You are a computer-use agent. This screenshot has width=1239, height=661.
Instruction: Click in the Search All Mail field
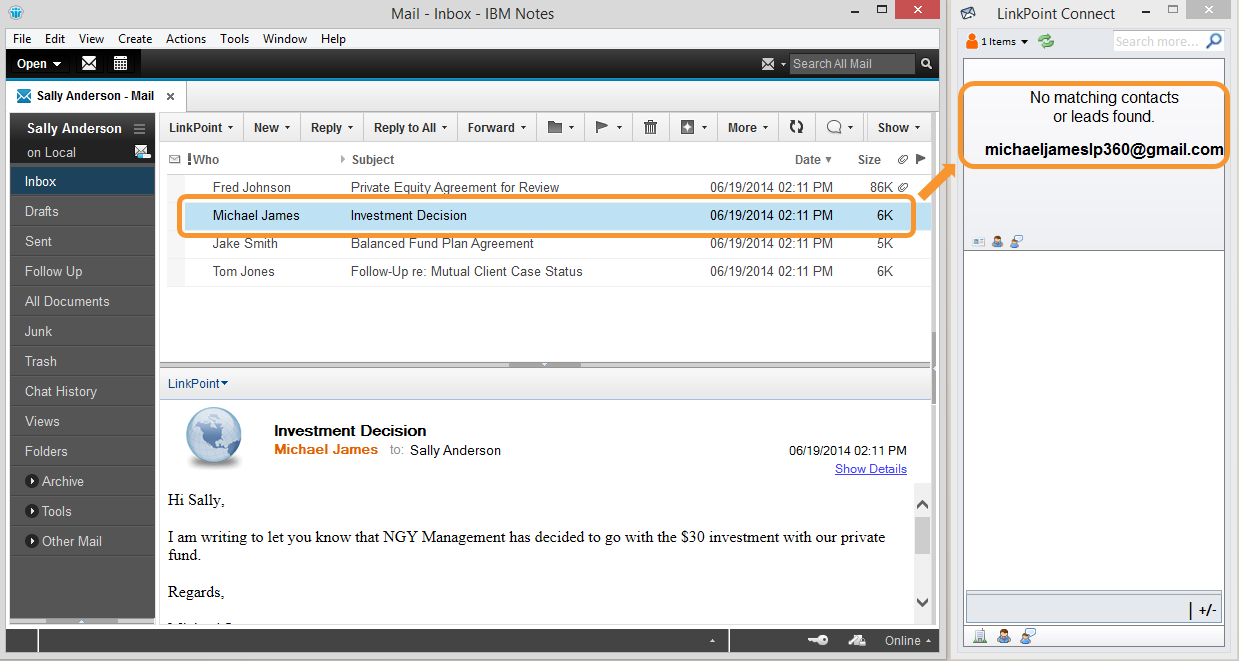[852, 64]
